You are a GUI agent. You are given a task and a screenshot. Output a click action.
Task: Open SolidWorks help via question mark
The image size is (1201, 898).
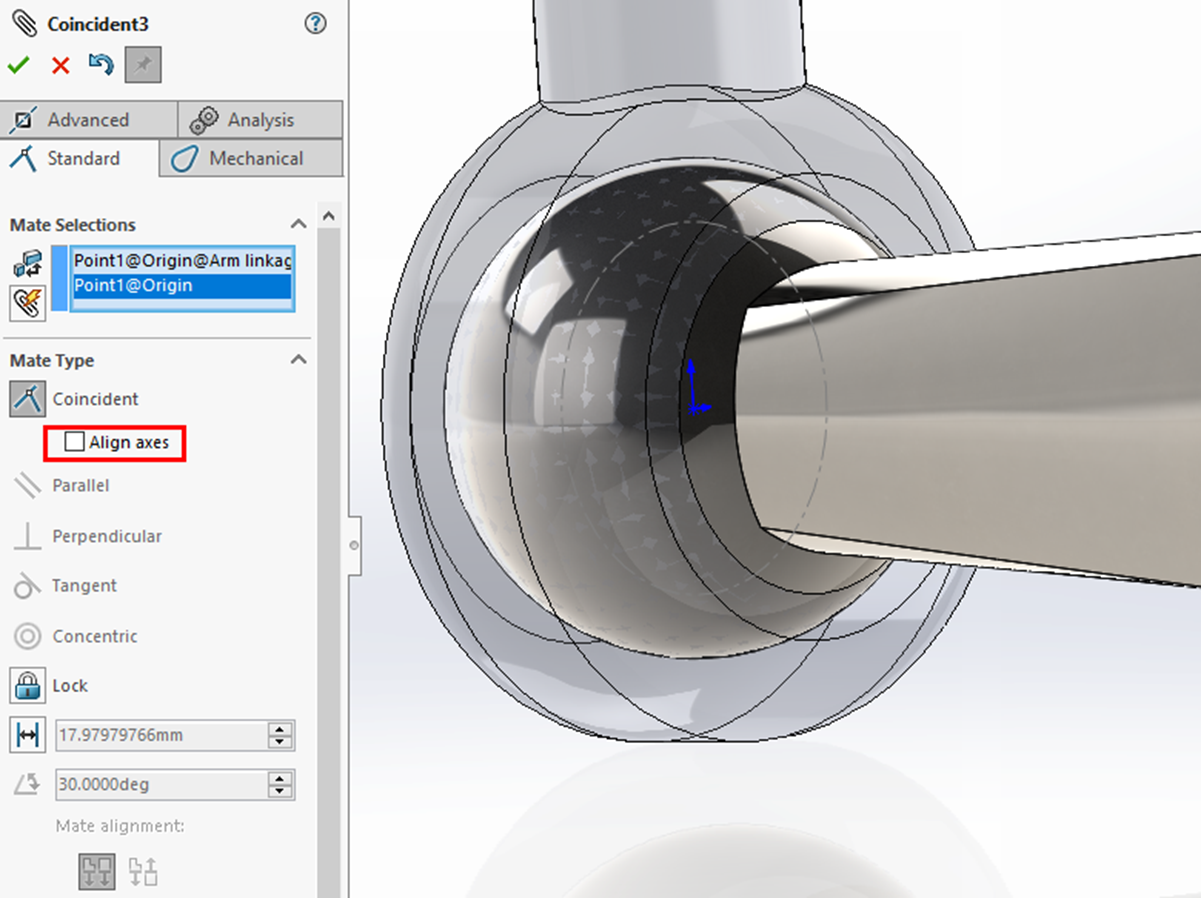click(315, 24)
